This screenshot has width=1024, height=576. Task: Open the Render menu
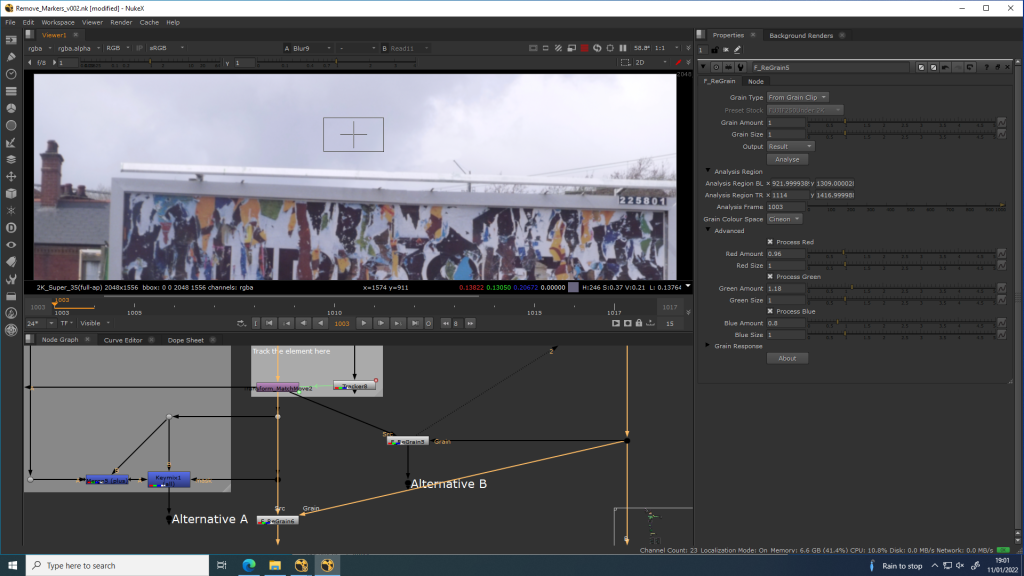pyautogui.click(x=121, y=22)
